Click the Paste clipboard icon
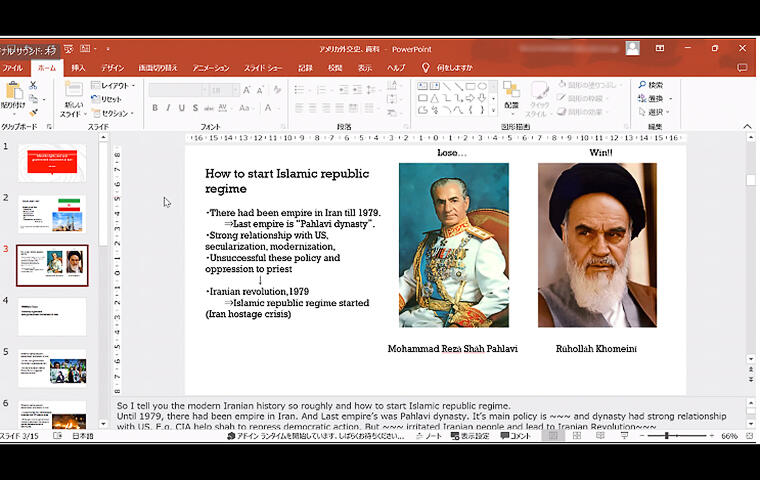This screenshot has height=480, width=760. tap(13, 91)
